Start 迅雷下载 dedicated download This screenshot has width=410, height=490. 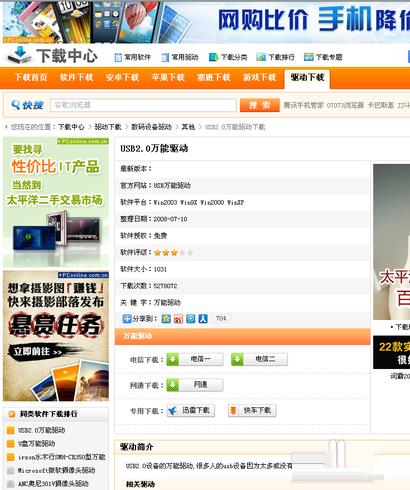tap(191, 410)
